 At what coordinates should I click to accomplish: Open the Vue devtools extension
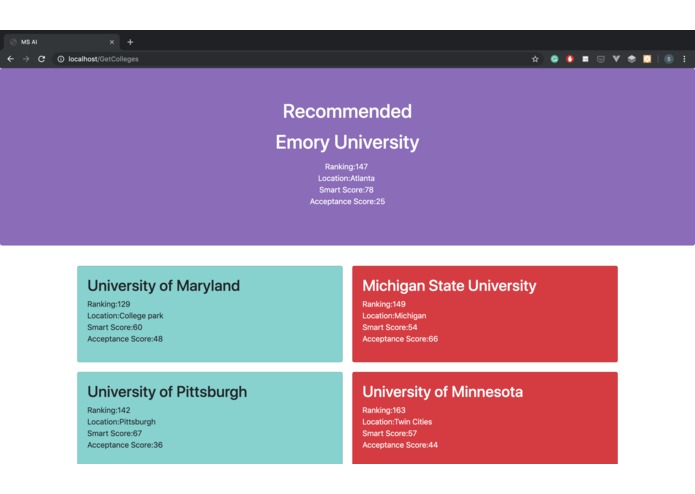(x=616, y=59)
